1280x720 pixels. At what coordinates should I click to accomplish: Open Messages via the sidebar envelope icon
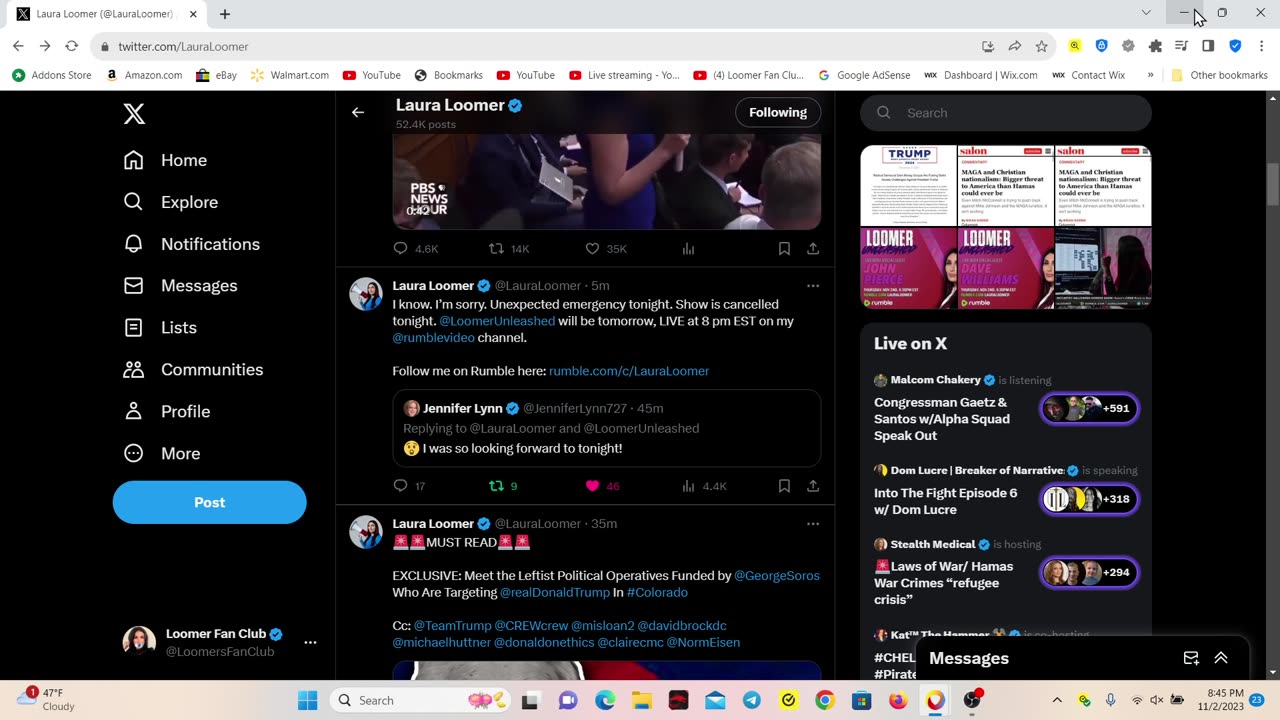(180, 286)
